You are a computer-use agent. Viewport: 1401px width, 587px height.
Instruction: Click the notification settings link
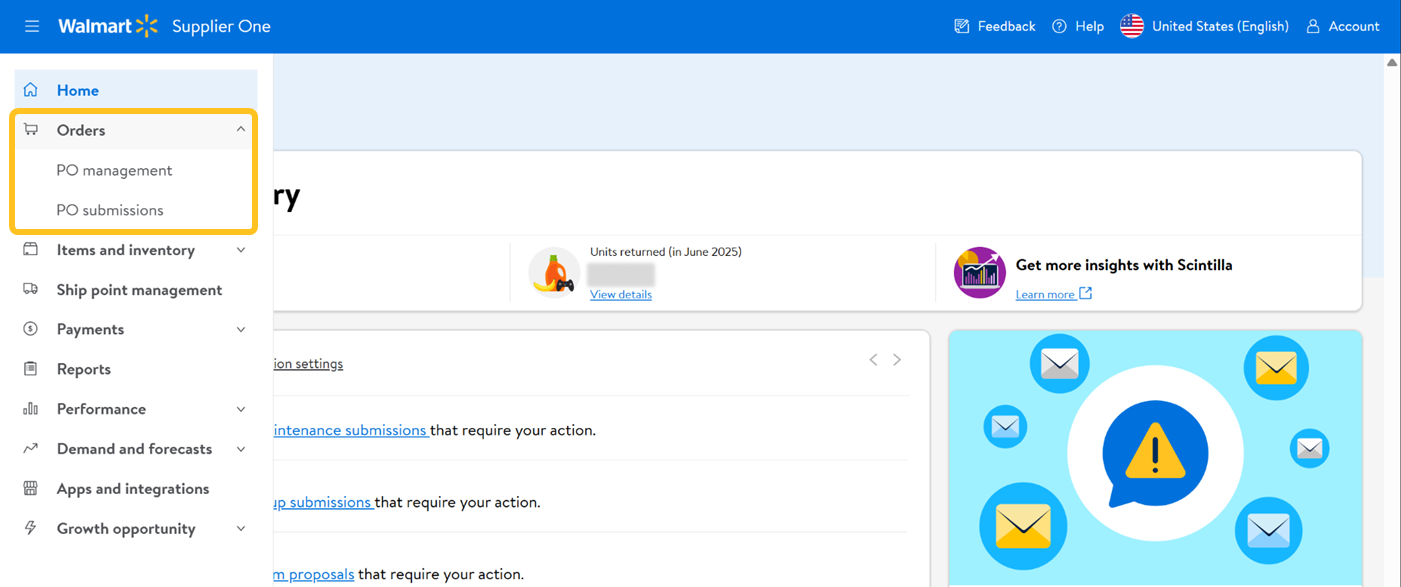click(308, 364)
